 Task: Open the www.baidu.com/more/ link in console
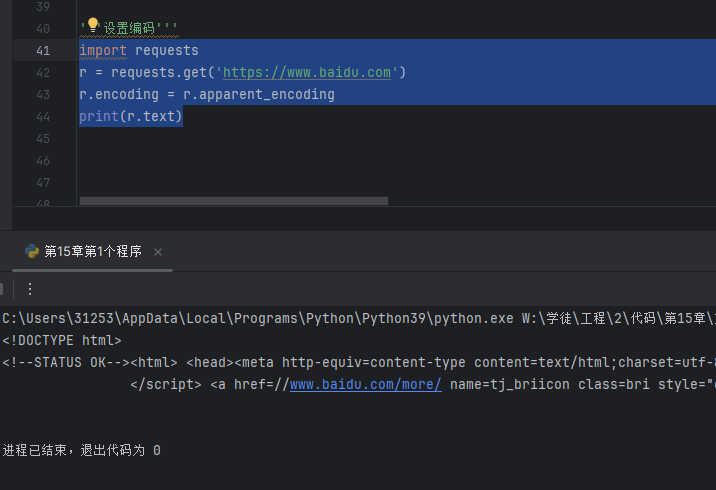(x=366, y=385)
